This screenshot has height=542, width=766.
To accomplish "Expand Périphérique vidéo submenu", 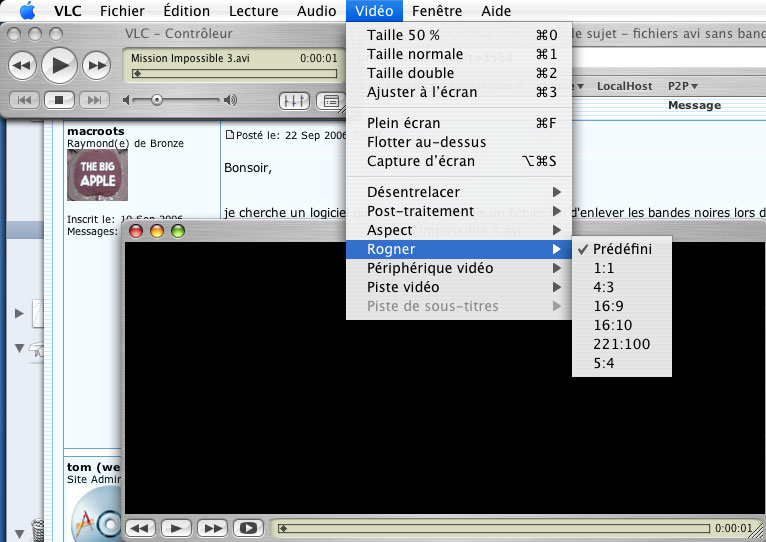I will pos(459,268).
